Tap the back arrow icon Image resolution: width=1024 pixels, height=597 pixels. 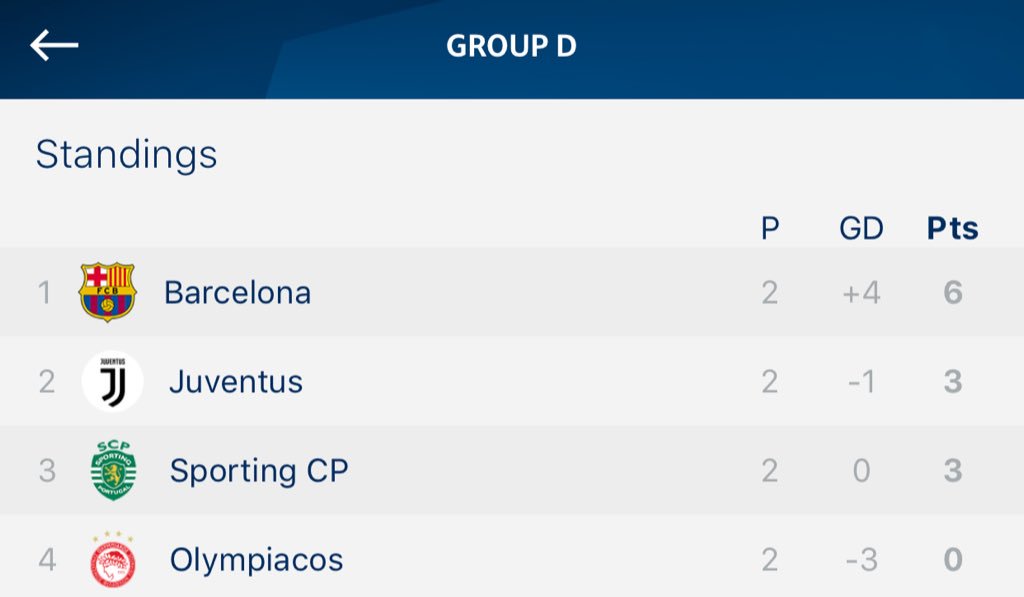tap(54, 45)
